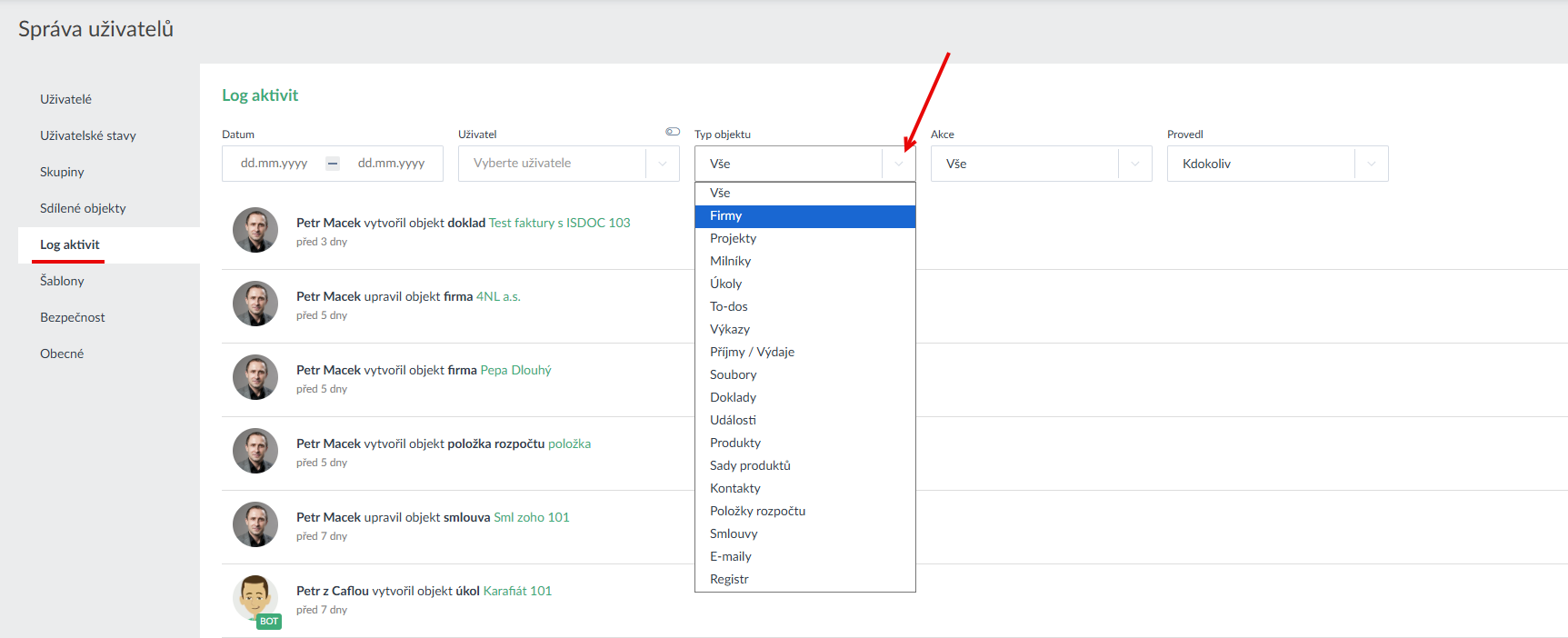The width and height of the screenshot is (1568, 638).
Task: Click the dash icon between date fields
Action: (x=333, y=164)
